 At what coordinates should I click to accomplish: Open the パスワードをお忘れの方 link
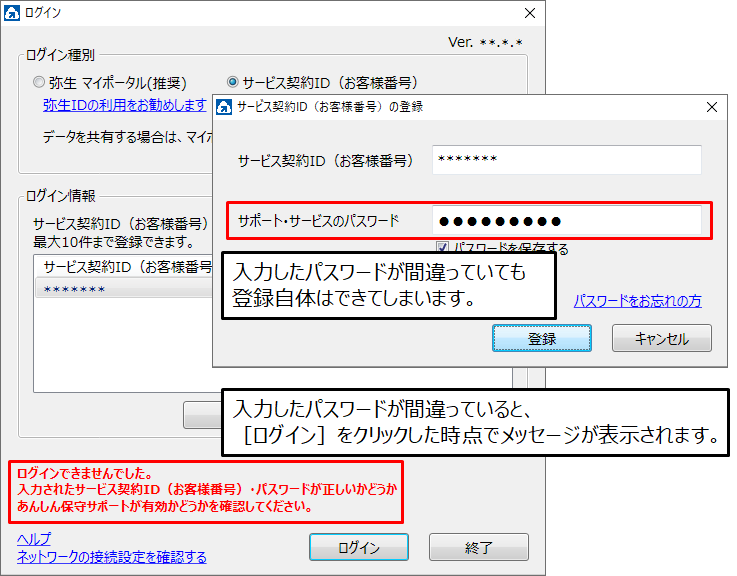pyautogui.click(x=637, y=300)
